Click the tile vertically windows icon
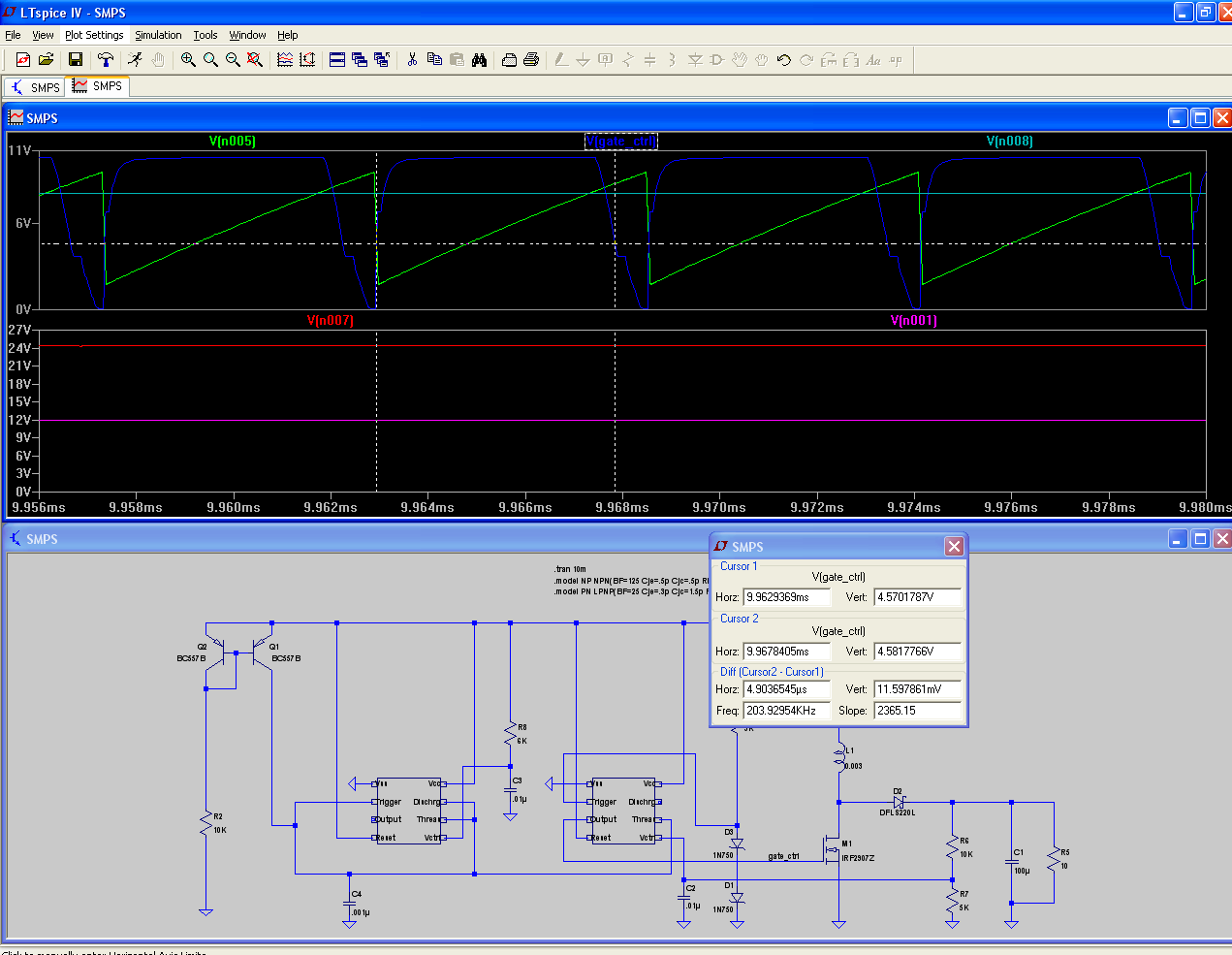Screen dimensions: 1232x955 point(360,60)
